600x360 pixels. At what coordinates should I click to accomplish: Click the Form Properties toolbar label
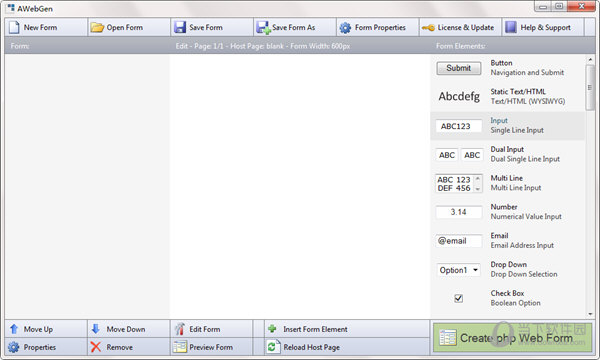(x=380, y=28)
